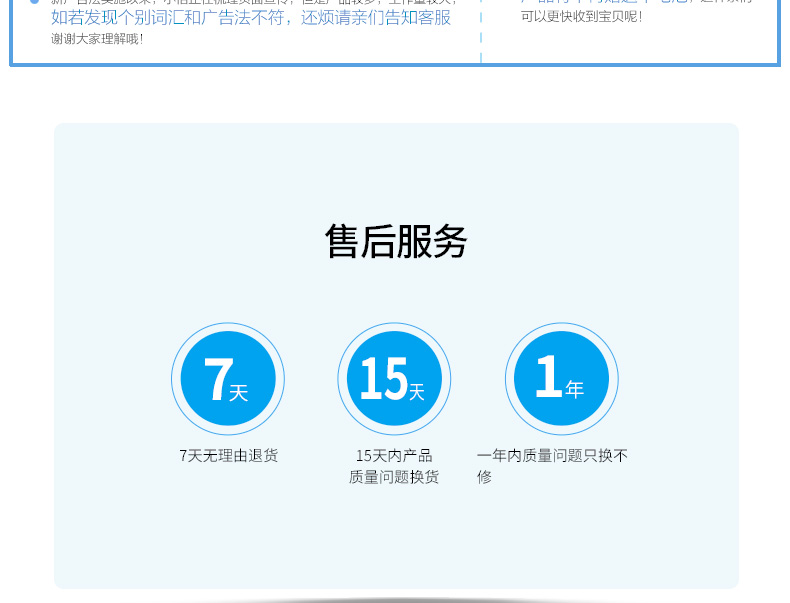This screenshot has height=603, width=790.
Task: Click the blue bullet dot at top left
Action: coord(34,2)
